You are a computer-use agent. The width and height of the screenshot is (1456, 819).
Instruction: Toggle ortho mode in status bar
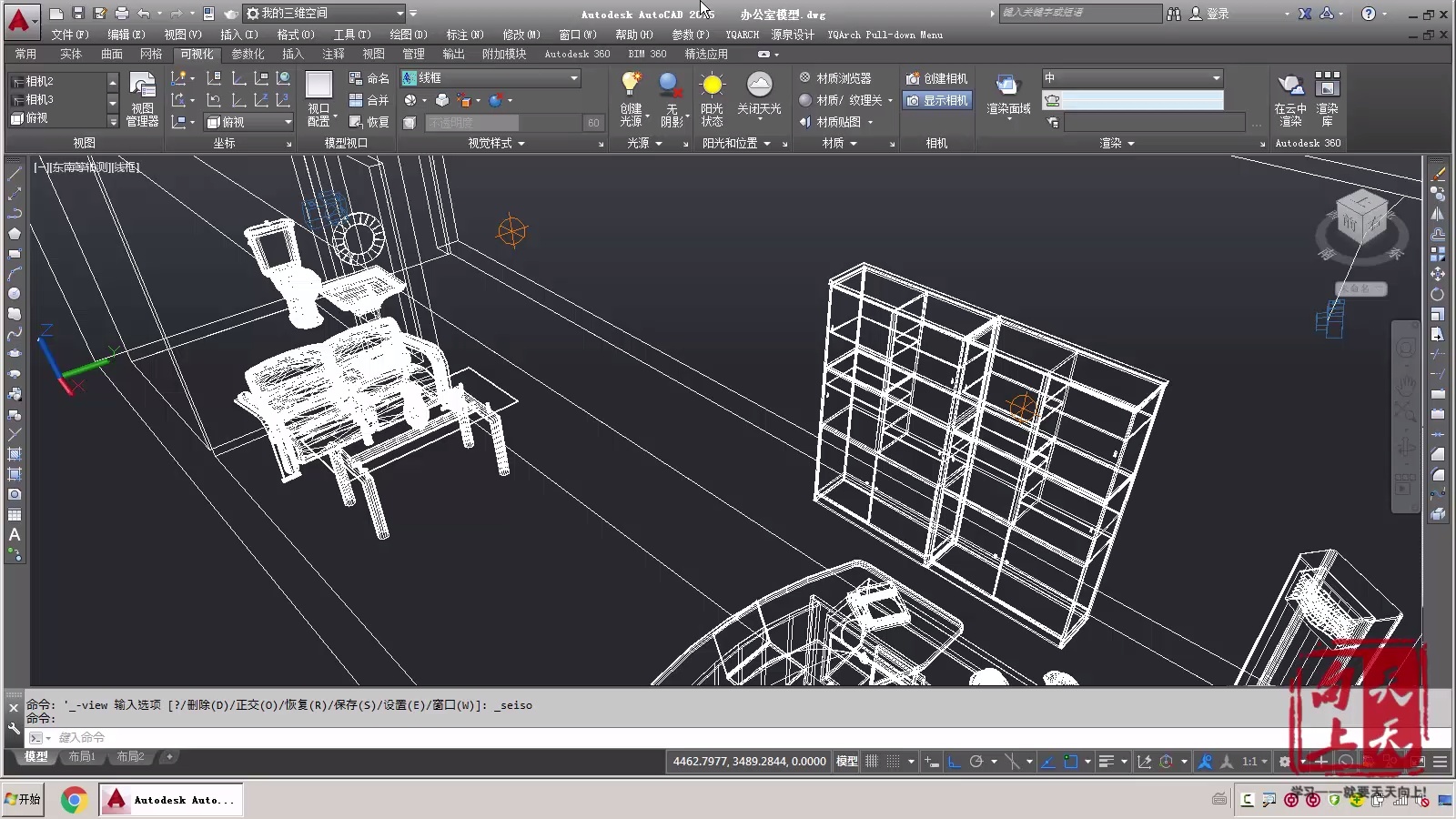(x=955, y=762)
